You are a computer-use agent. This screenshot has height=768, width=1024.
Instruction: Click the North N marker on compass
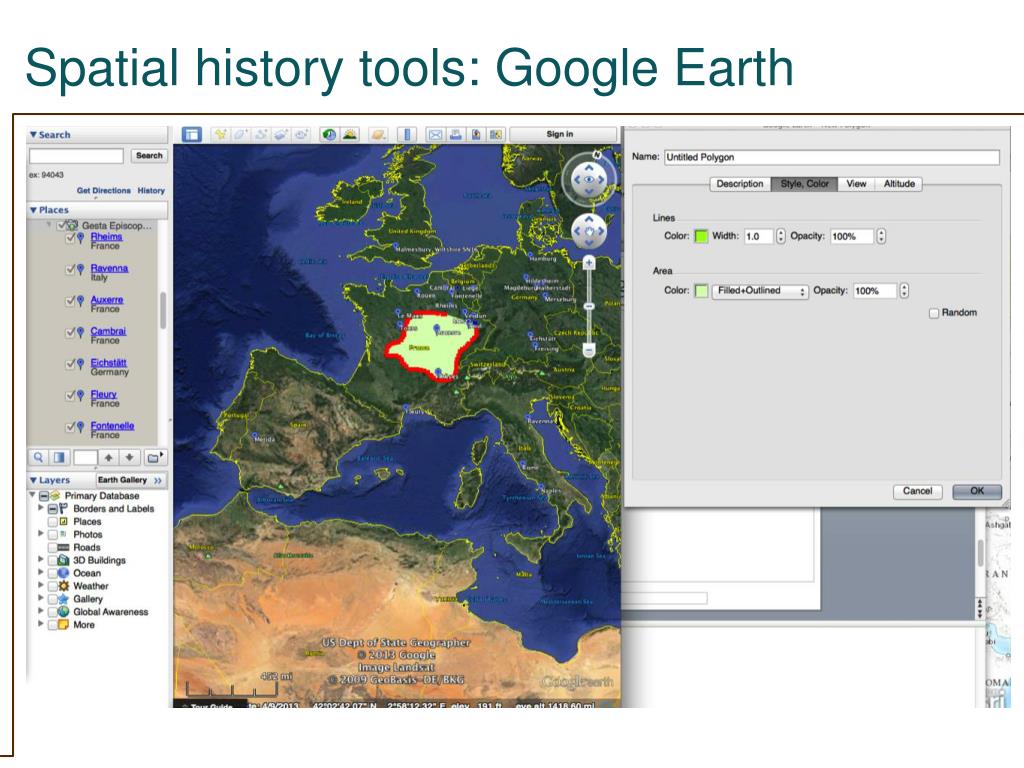[x=596, y=154]
